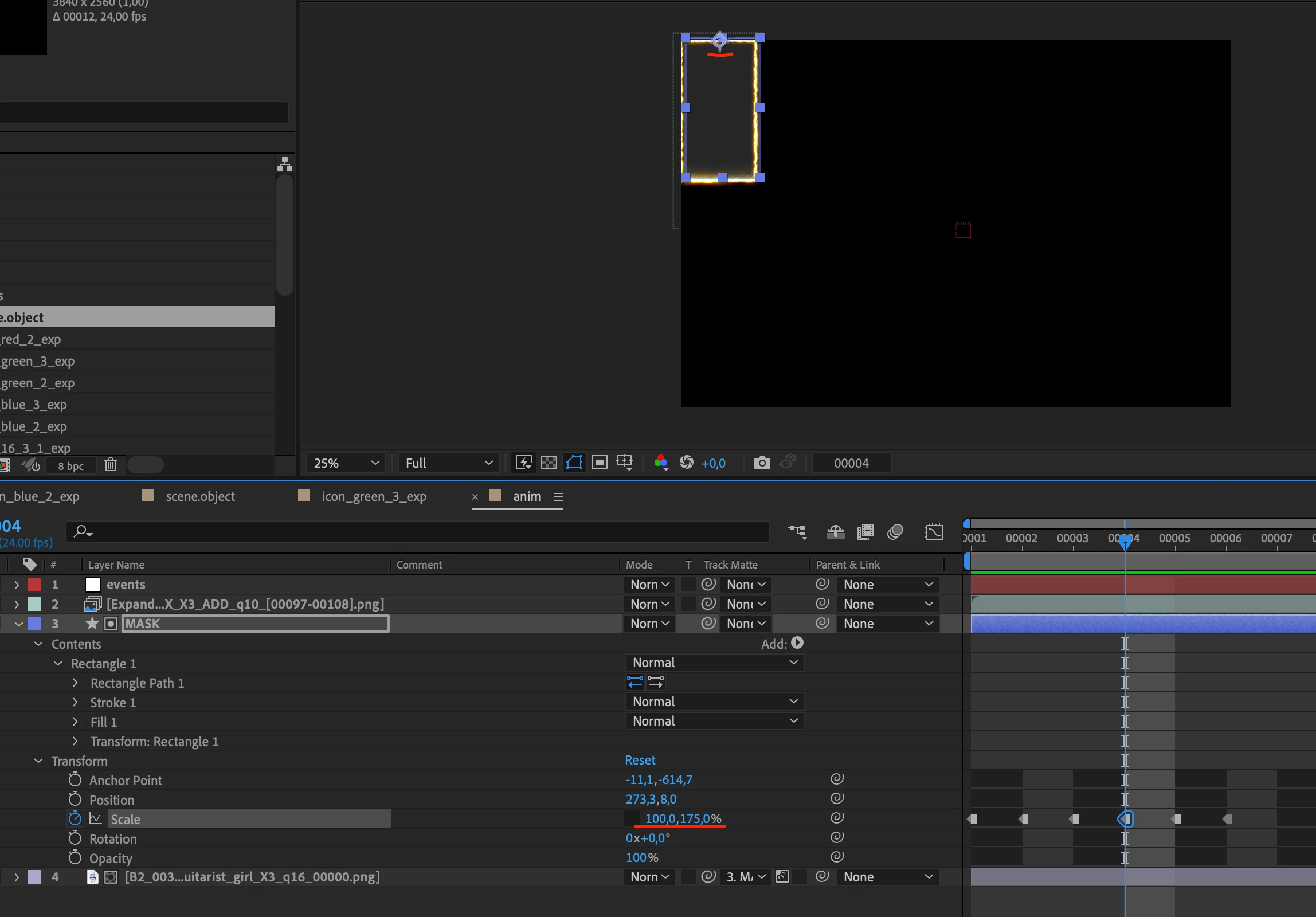Open the channel and color management icon

coord(661,463)
